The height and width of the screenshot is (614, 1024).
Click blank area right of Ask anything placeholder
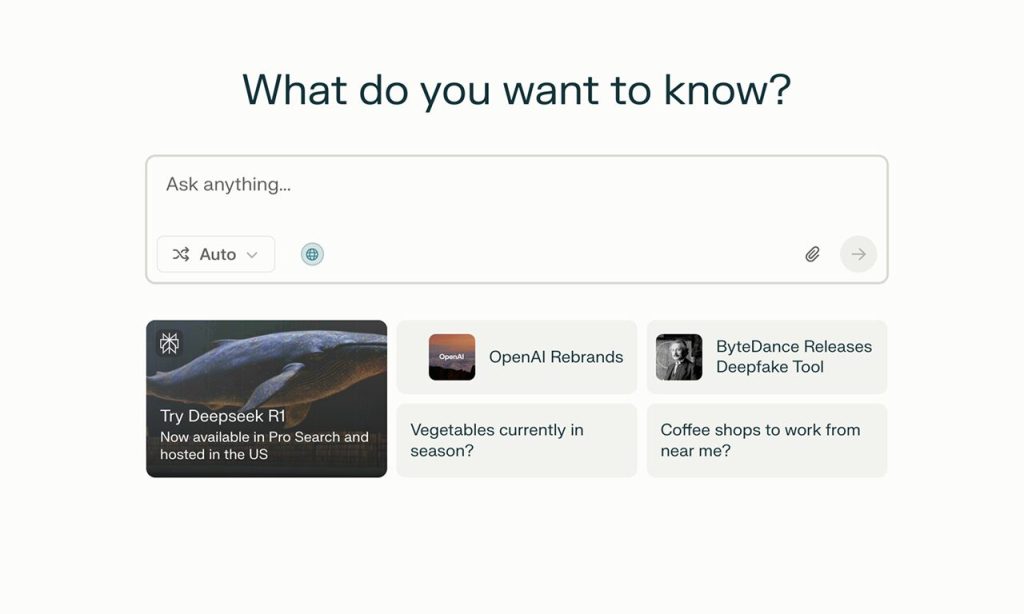click(600, 185)
